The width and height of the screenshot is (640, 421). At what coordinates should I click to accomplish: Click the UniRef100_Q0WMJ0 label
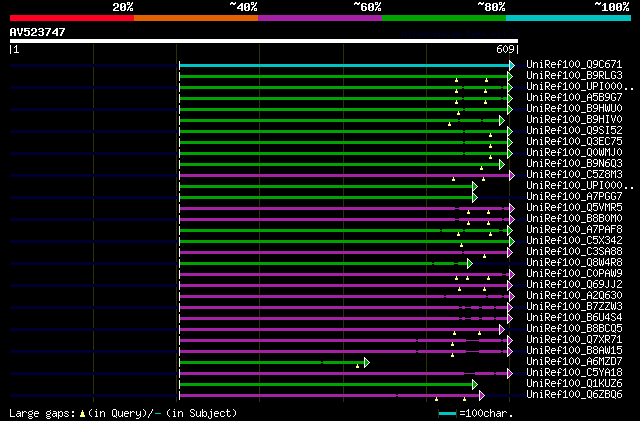tap(574, 153)
